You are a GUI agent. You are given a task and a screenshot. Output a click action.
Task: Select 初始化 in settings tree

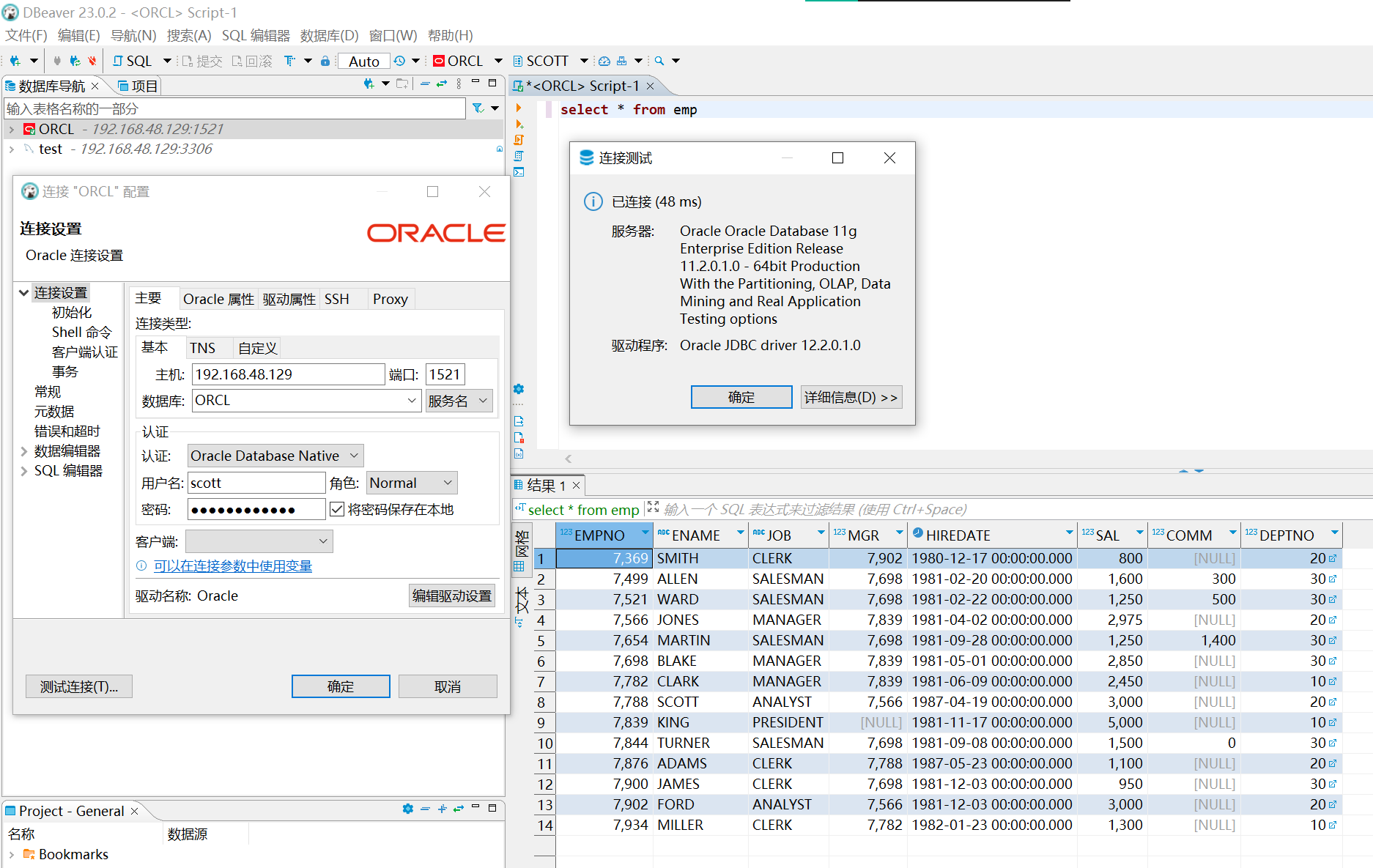(72, 312)
